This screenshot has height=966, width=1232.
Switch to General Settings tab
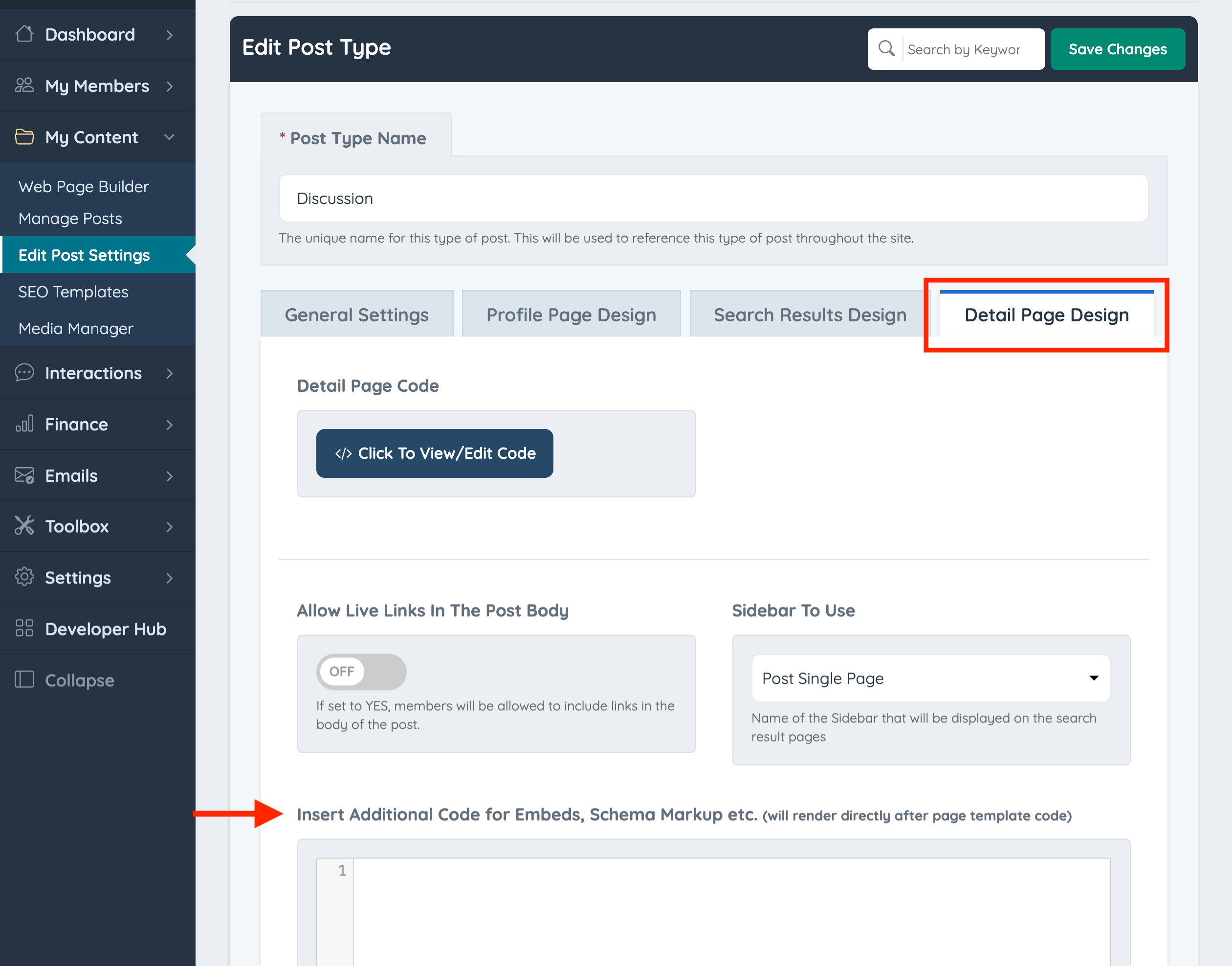click(x=356, y=315)
